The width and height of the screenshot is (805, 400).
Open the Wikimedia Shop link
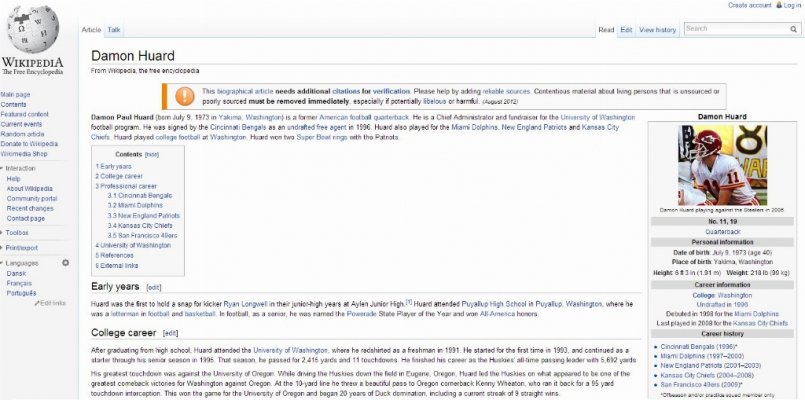(24, 154)
